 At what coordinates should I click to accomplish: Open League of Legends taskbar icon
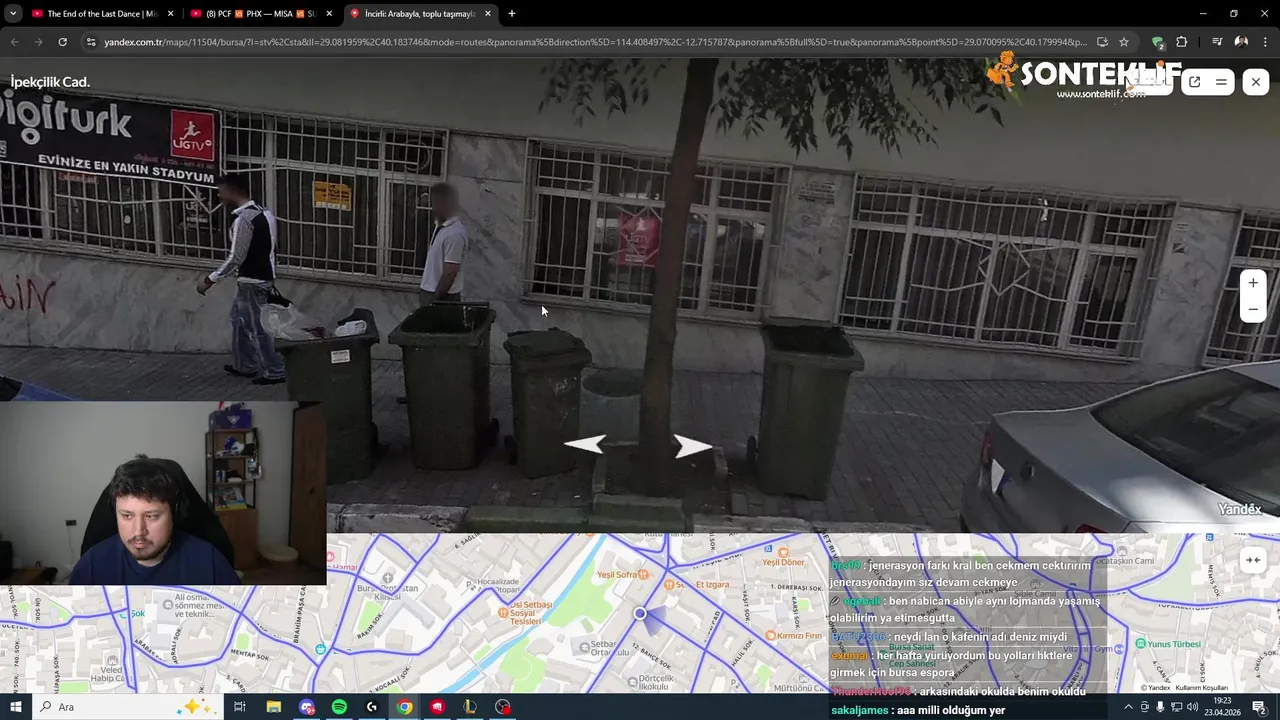[x=470, y=707]
